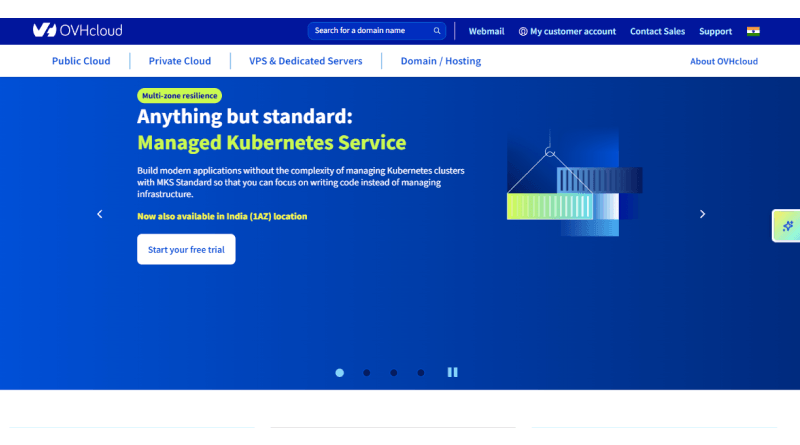Viewport: 800px width, 445px height.
Task: Open About OVHcloud menu
Action: click(x=723, y=61)
